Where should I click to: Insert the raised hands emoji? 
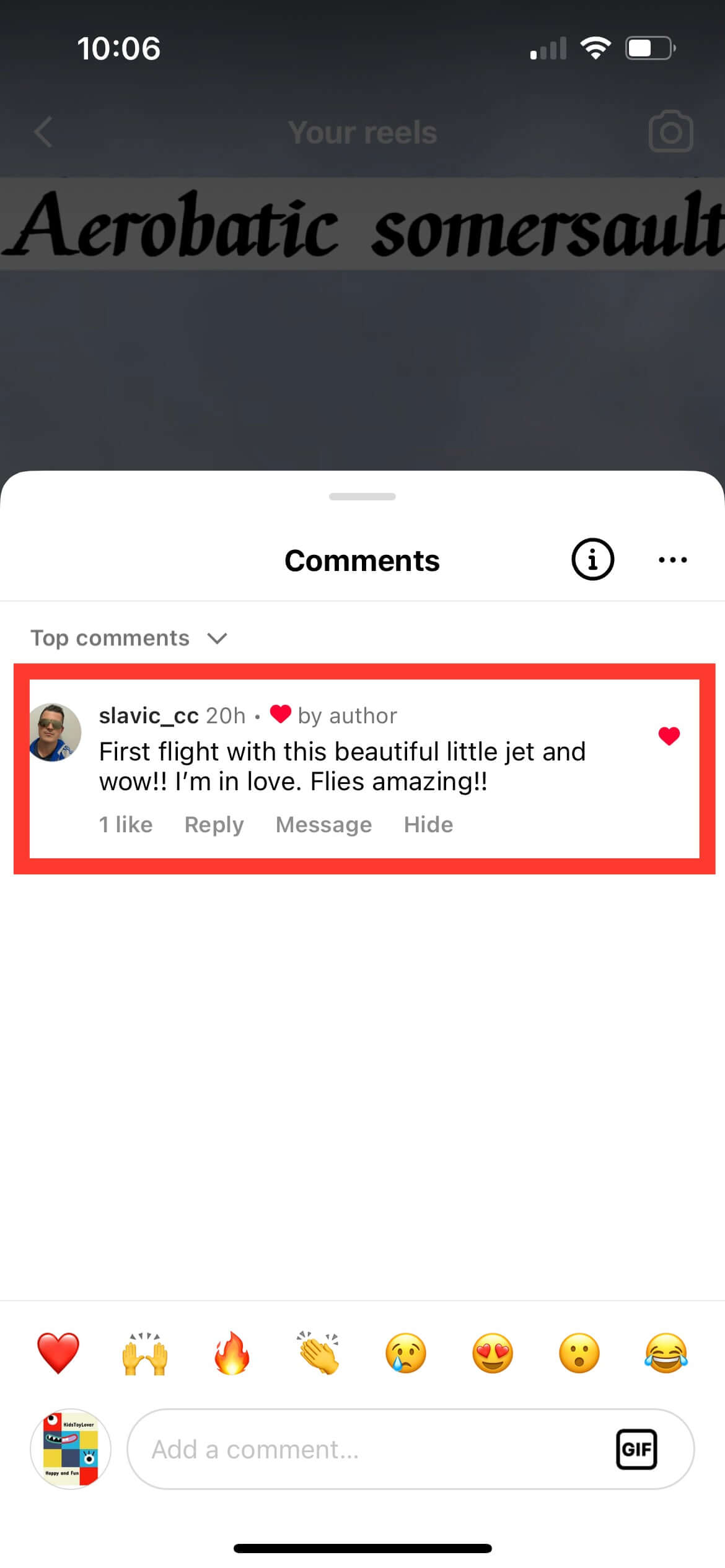(x=145, y=1353)
